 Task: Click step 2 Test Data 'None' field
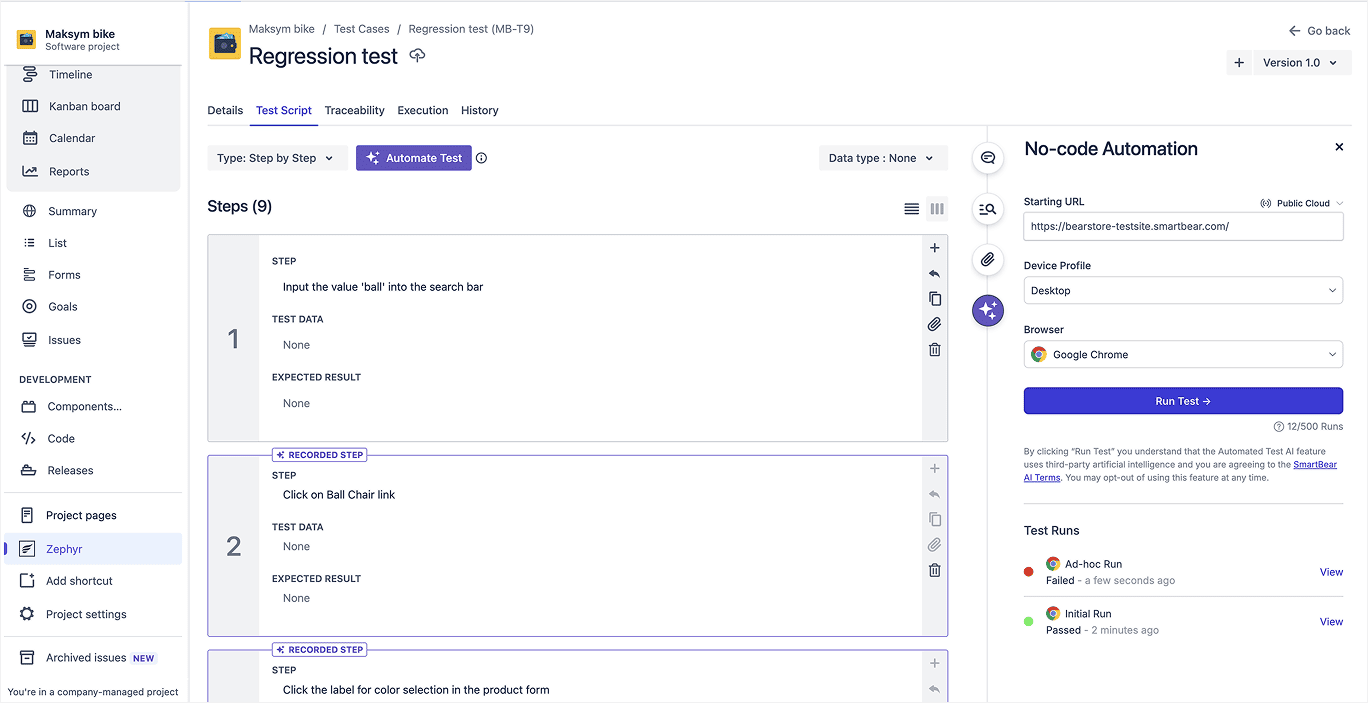click(x=296, y=547)
